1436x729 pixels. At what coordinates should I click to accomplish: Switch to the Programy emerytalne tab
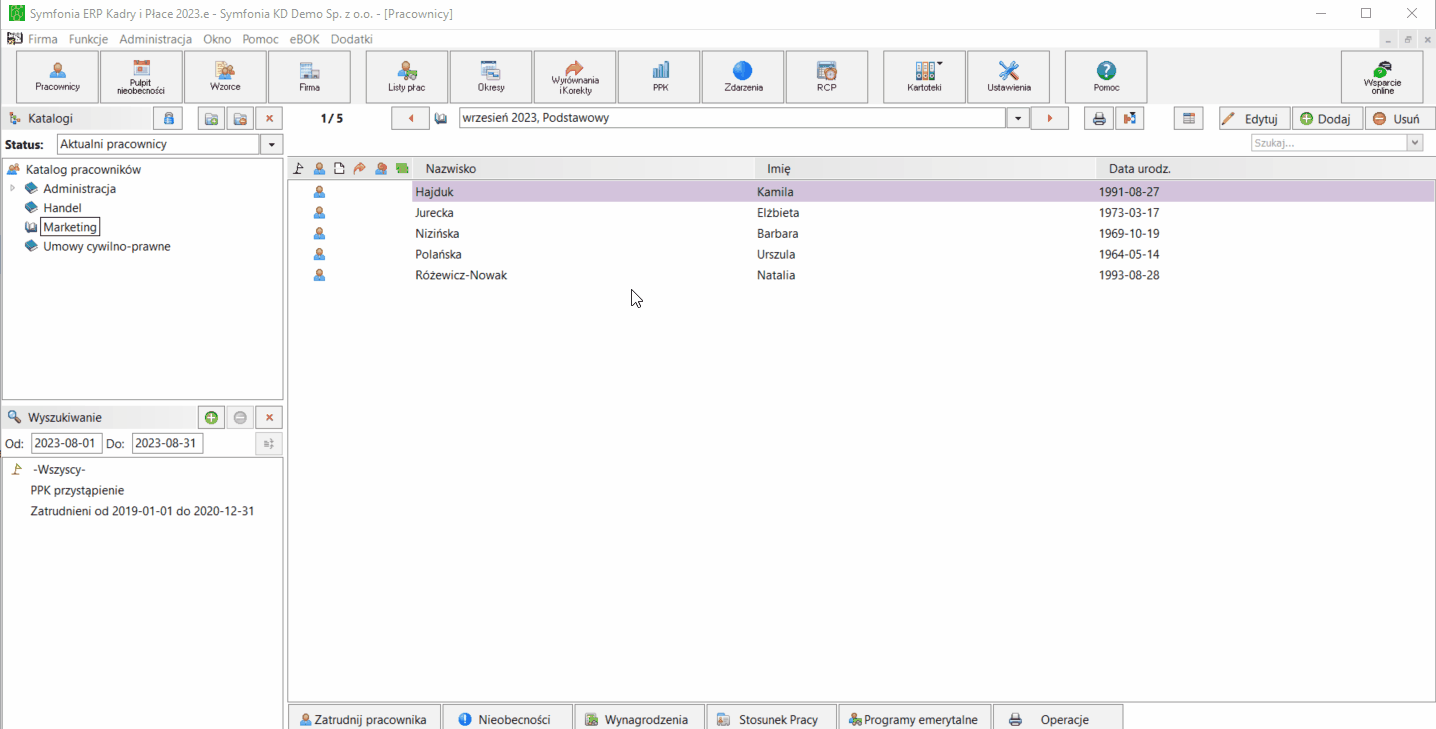[x=914, y=718]
